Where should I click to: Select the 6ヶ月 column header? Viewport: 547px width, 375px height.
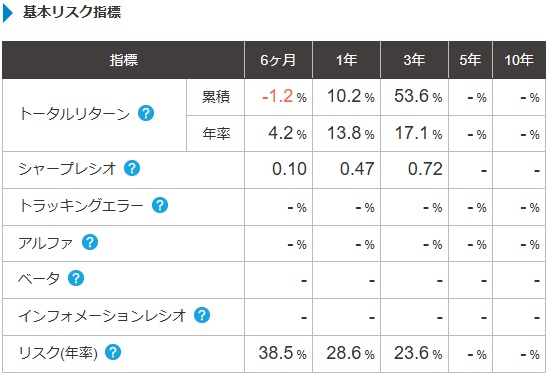(278, 60)
